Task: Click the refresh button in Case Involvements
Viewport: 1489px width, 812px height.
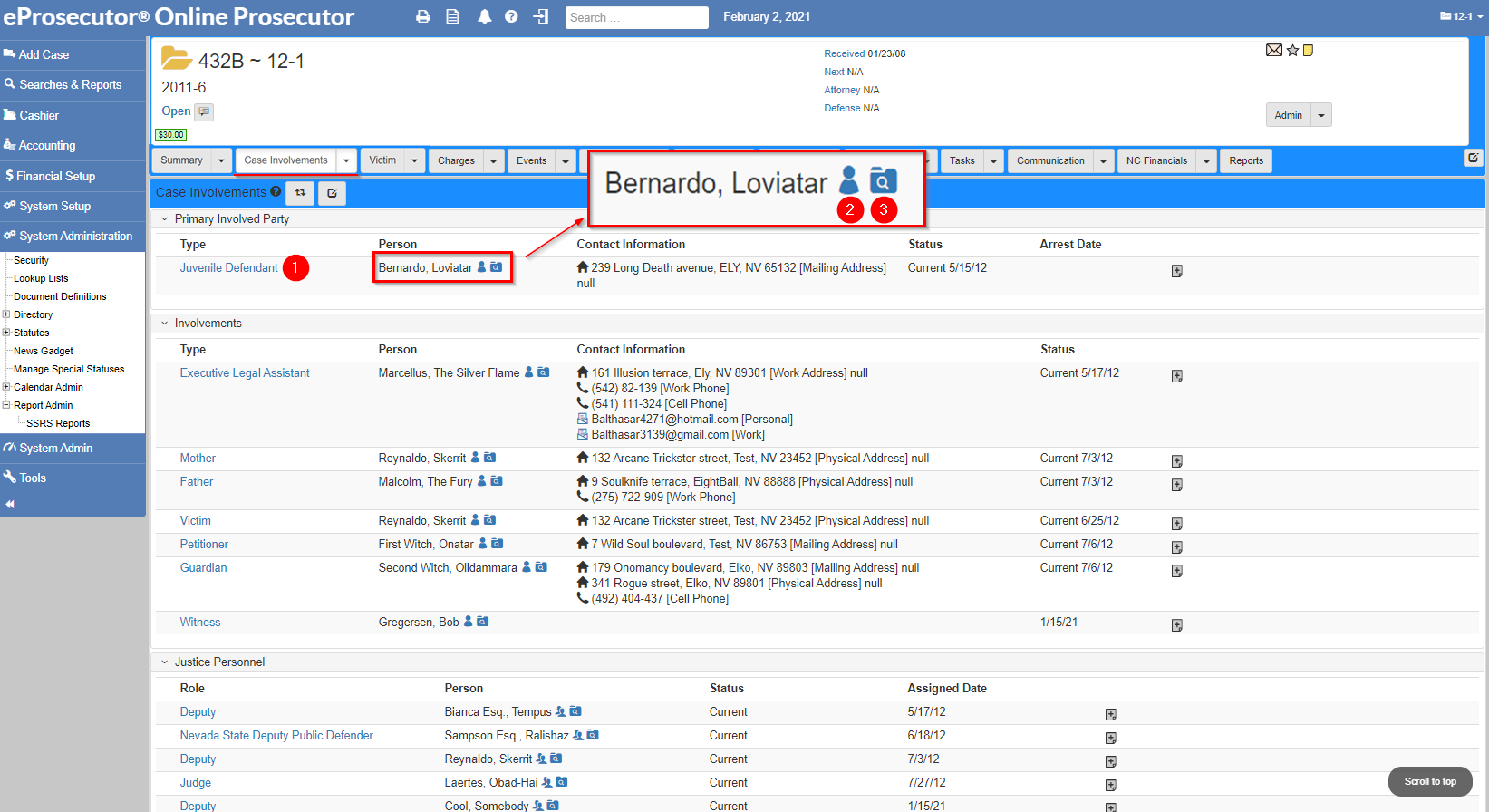Action: [300, 192]
